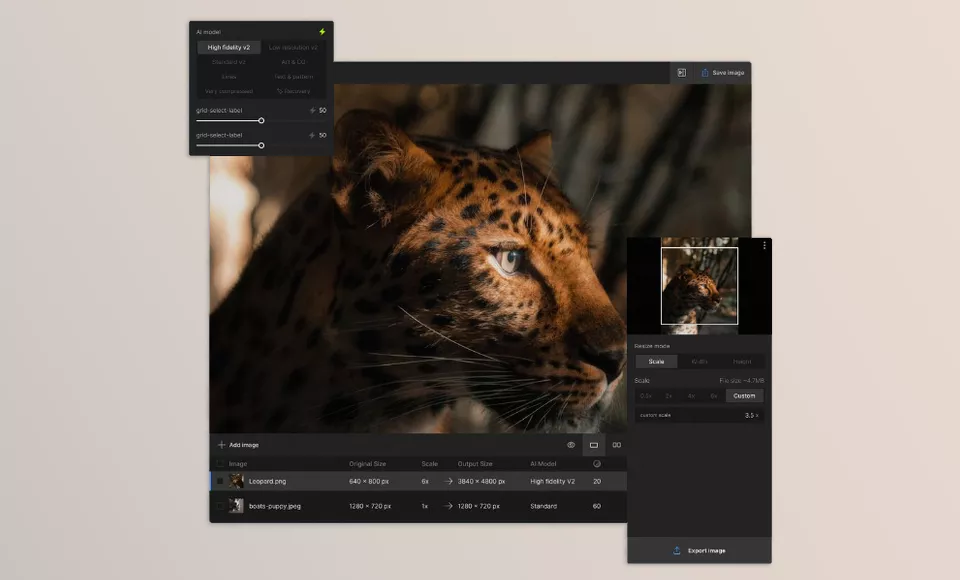Set scale to 4x preset
960x580 pixels.
point(691,396)
